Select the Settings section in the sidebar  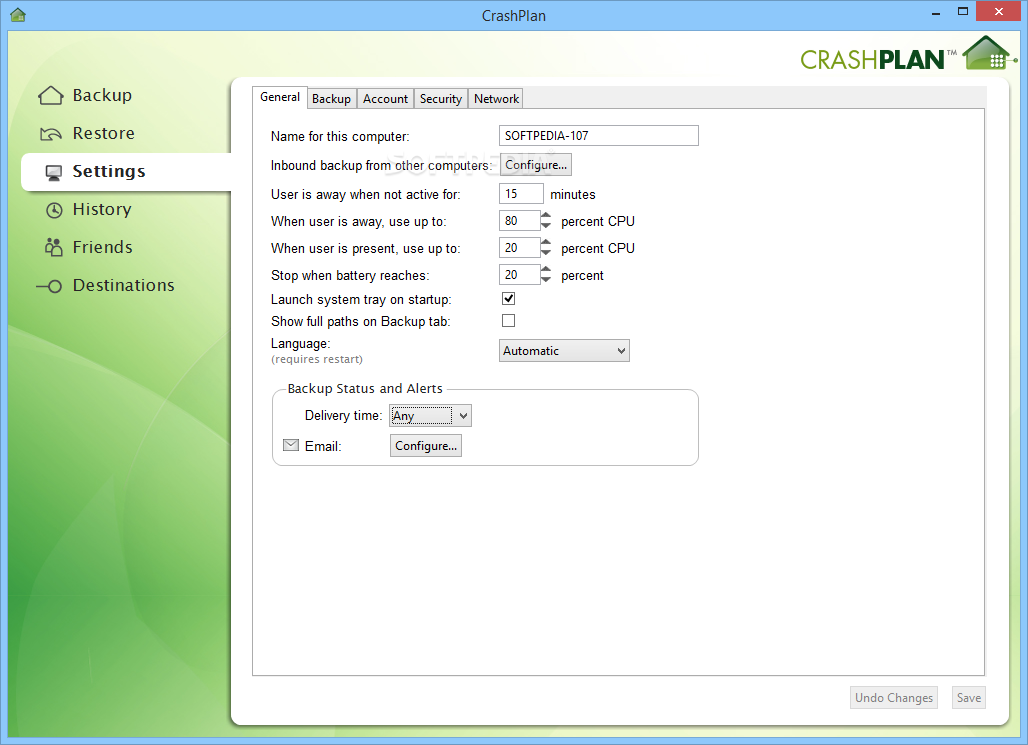tap(127, 172)
